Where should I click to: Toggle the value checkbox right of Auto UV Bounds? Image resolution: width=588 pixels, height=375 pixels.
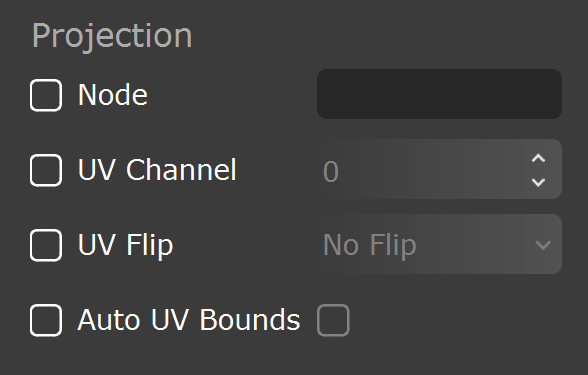(x=333, y=320)
